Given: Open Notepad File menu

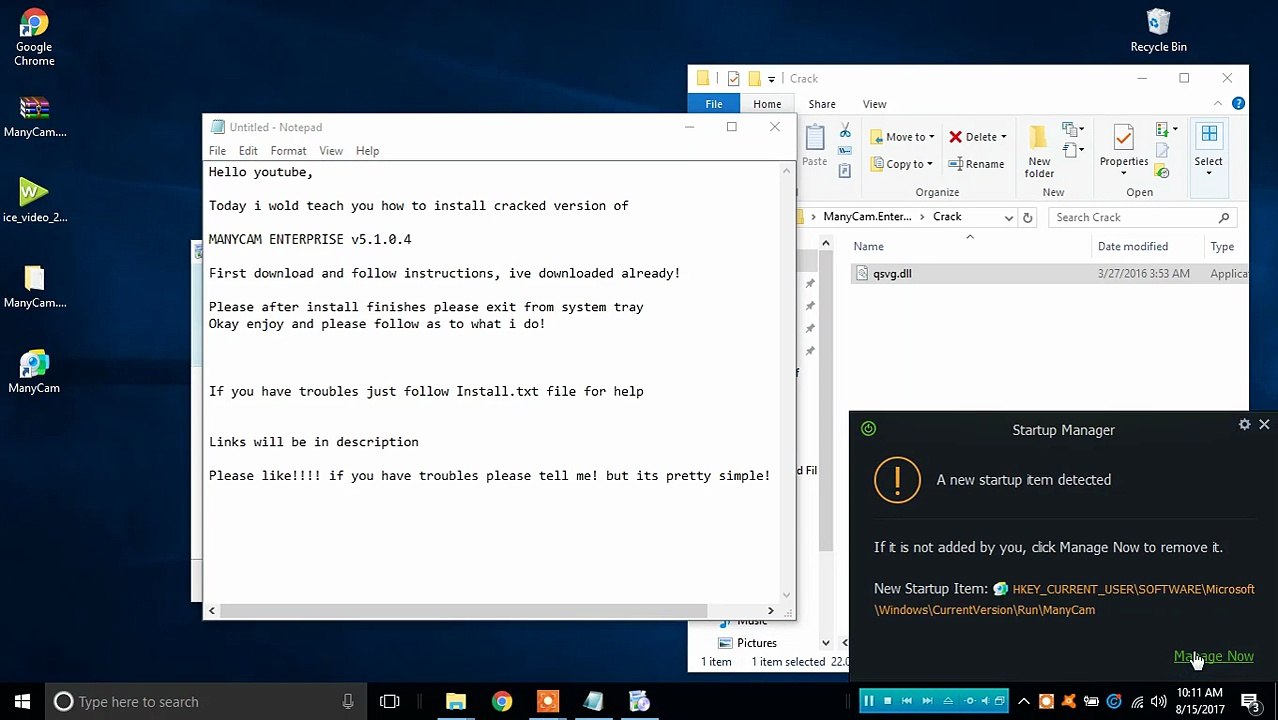Looking at the screenshot, I should coord(217,151).
